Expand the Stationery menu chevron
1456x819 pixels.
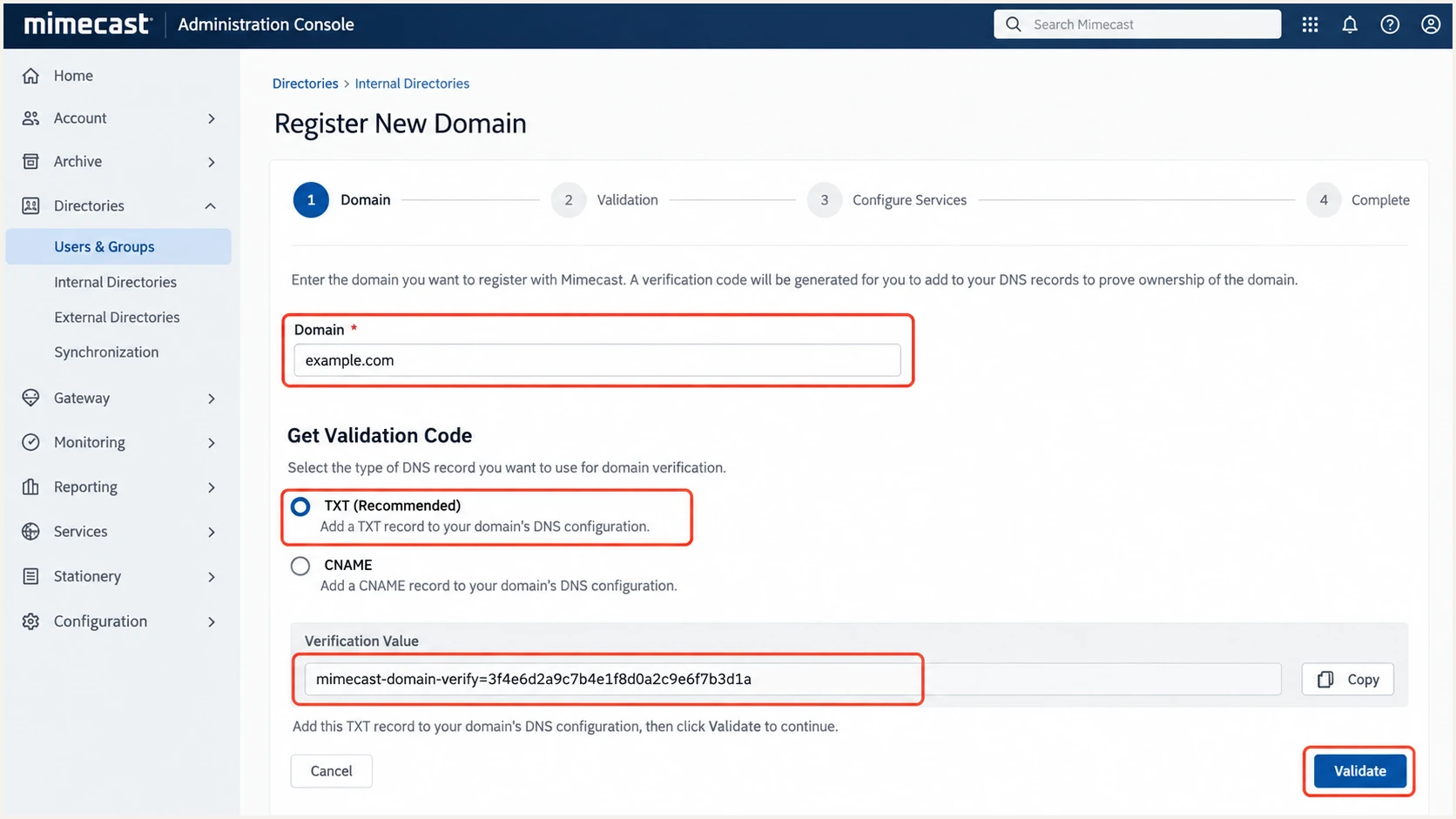pos(212,577)
